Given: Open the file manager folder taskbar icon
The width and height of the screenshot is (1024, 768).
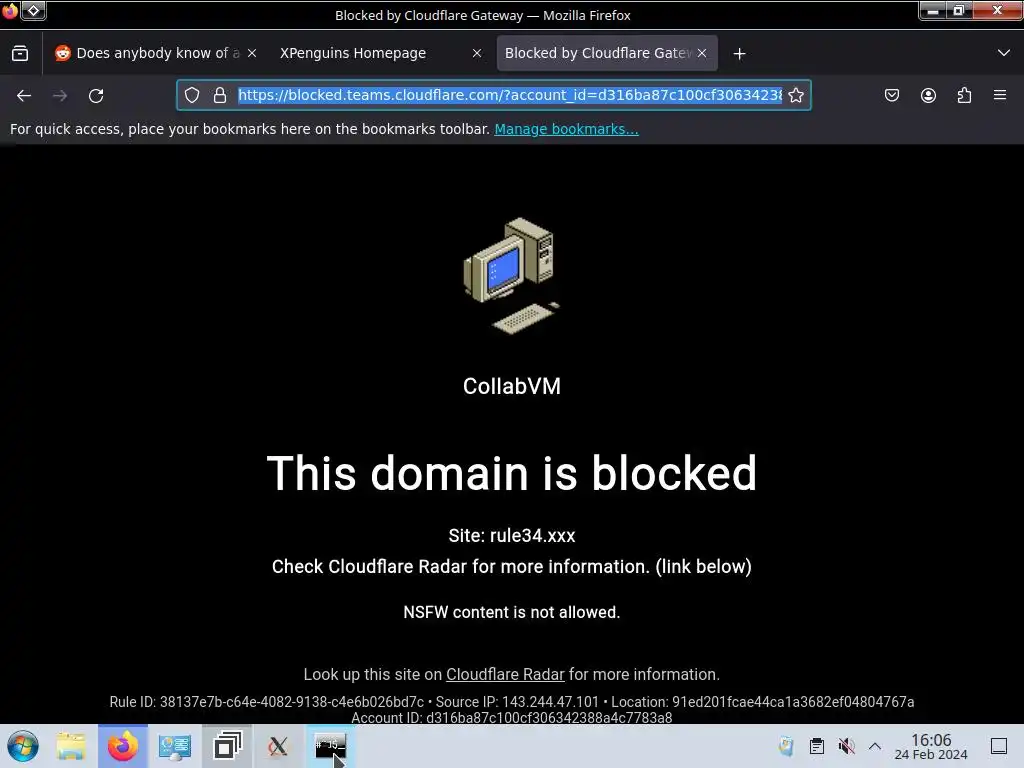Looking at the screenshot, I should [x=71, y=746].
